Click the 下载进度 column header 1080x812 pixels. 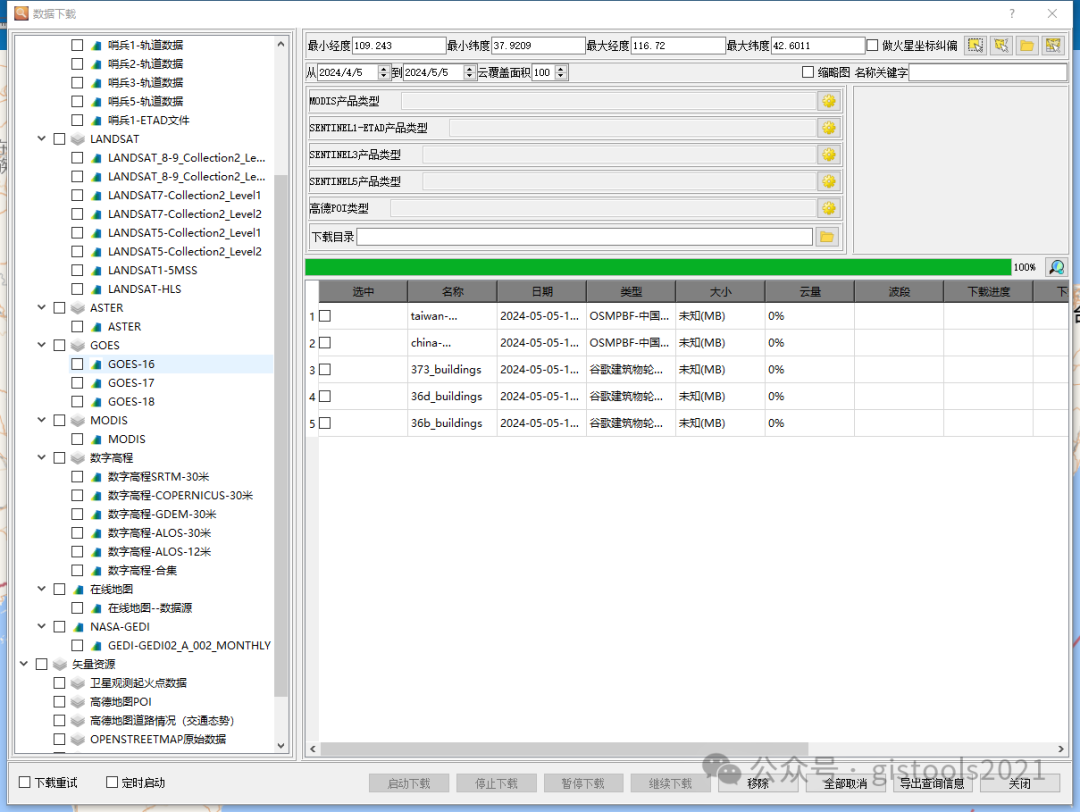click(988, 292)
